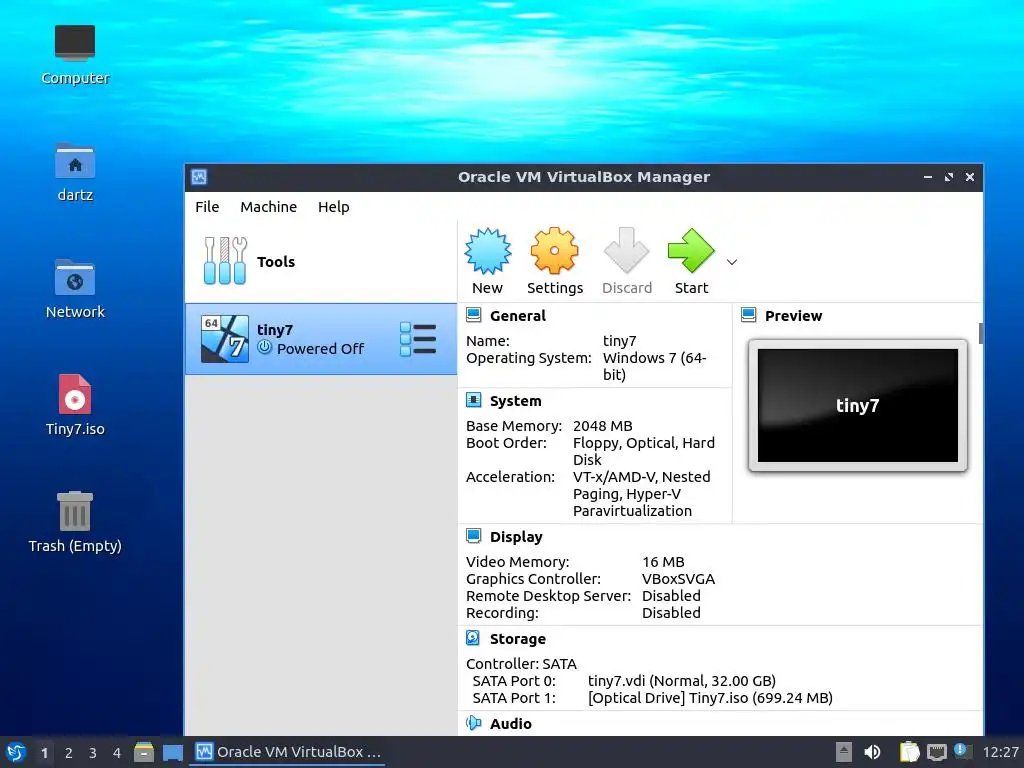The image size is (1024, 768).
Task: Switch to workspace 1
Action: (x=44, y=753)
